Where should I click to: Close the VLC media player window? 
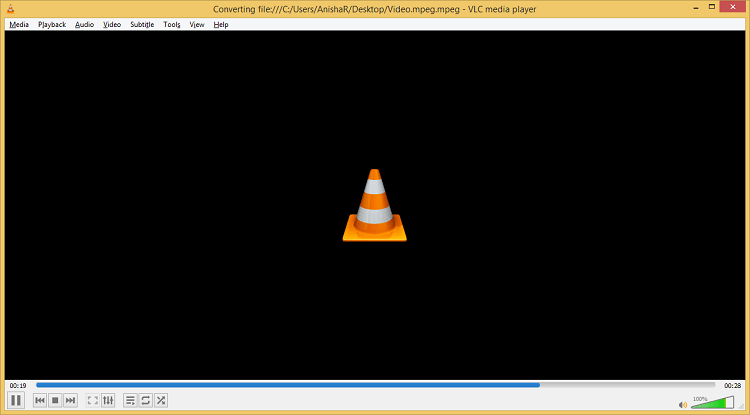point(734,7)
